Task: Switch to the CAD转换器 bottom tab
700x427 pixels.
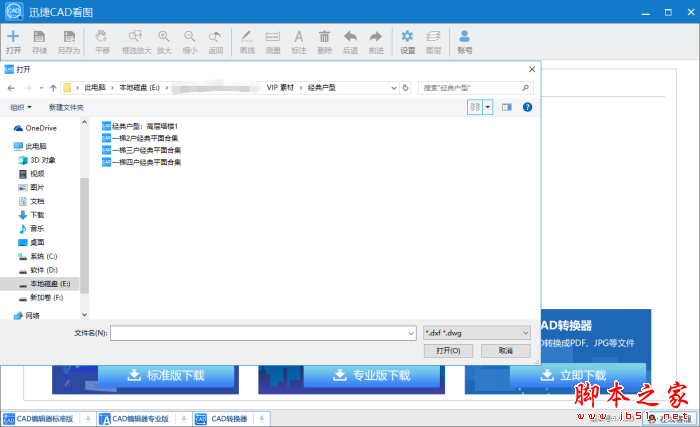Action: pos(228,418)
